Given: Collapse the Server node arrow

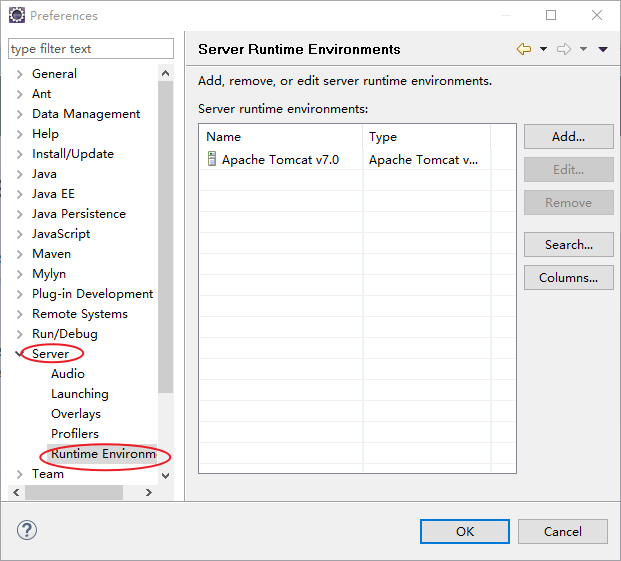Looking at the screenshot, I should 19,354.
